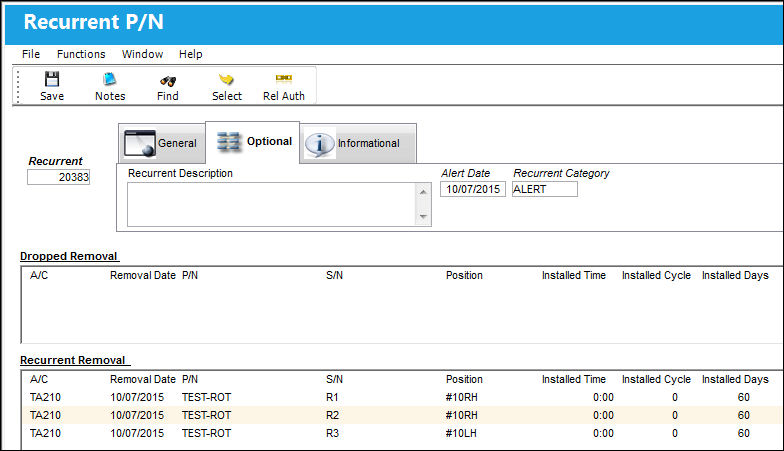
Task: Click the Recurrent Removal P/N column header
Action: 190,380
